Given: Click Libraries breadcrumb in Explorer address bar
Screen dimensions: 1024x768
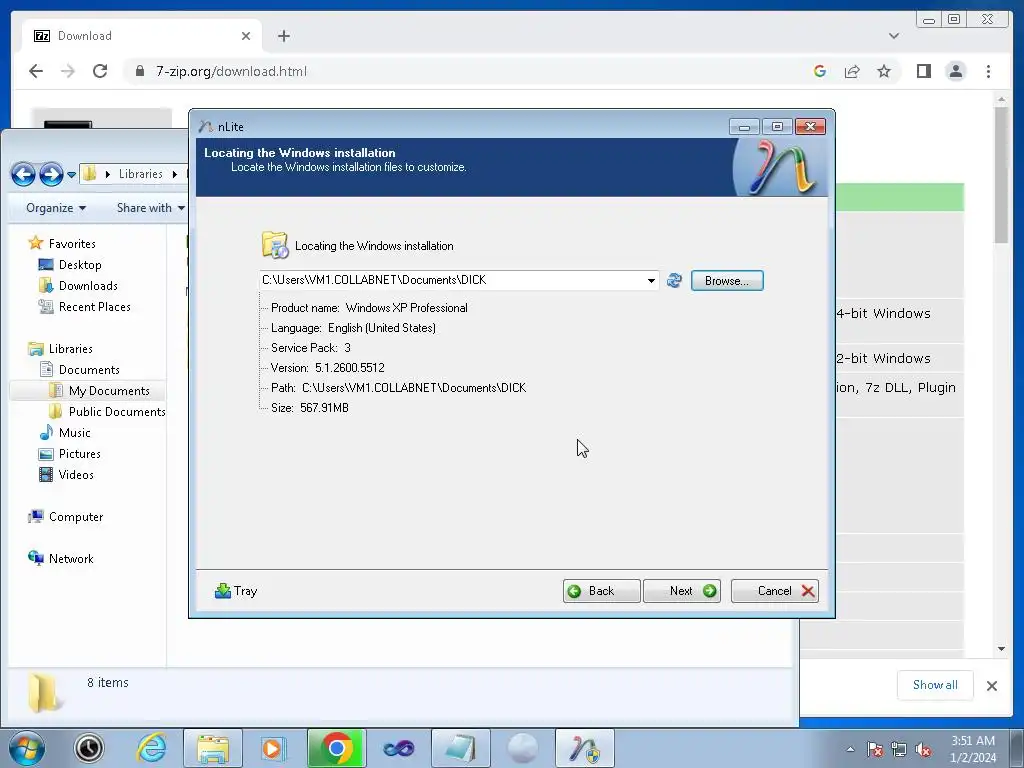Looking at the screenshot, I should pyautogui.click(x=140, y=174).
